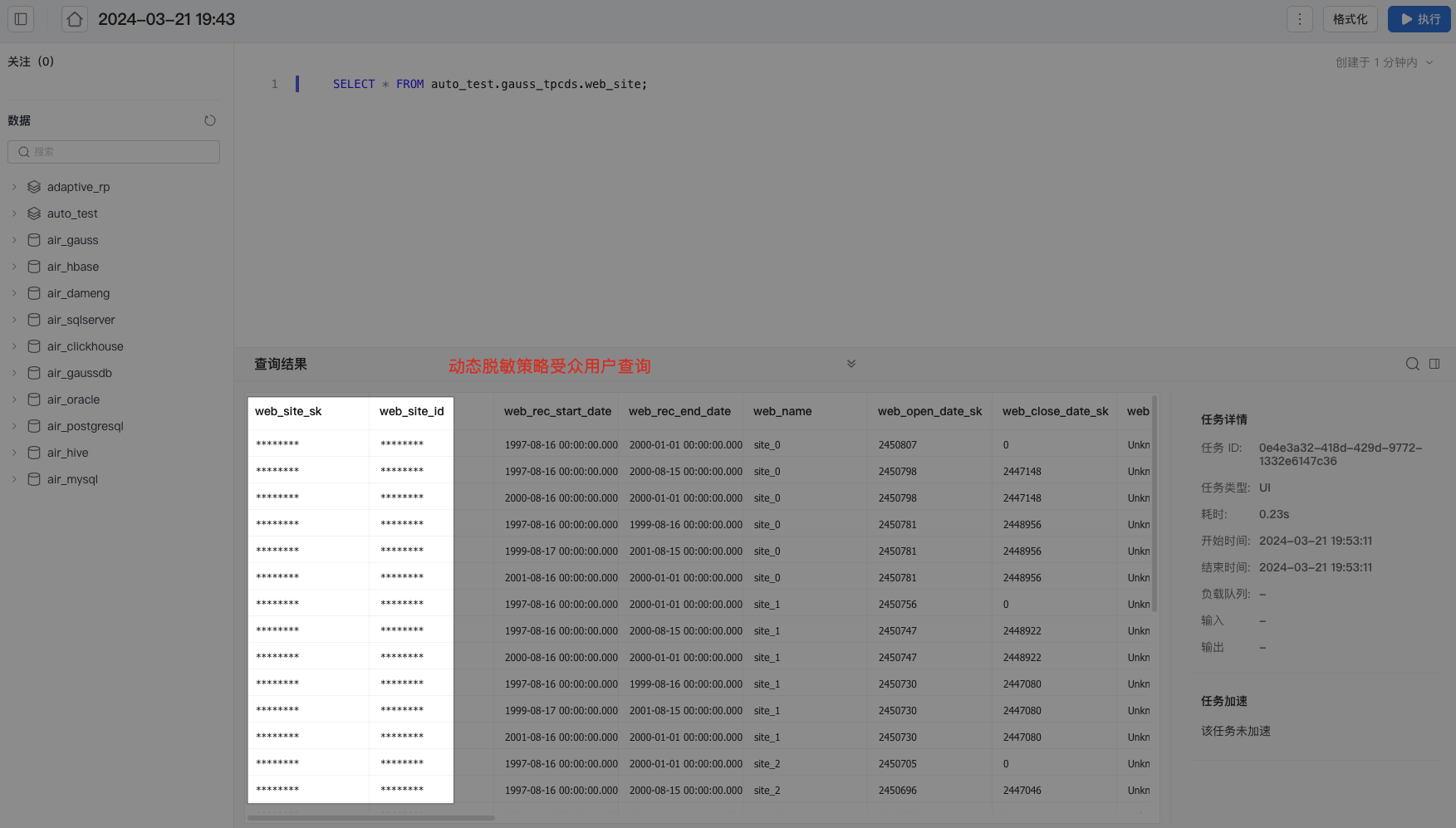The width and height of the screenshot is (1456, 828).
Task: Click the air_clickhouse database icon
Action: pos(34,346)
